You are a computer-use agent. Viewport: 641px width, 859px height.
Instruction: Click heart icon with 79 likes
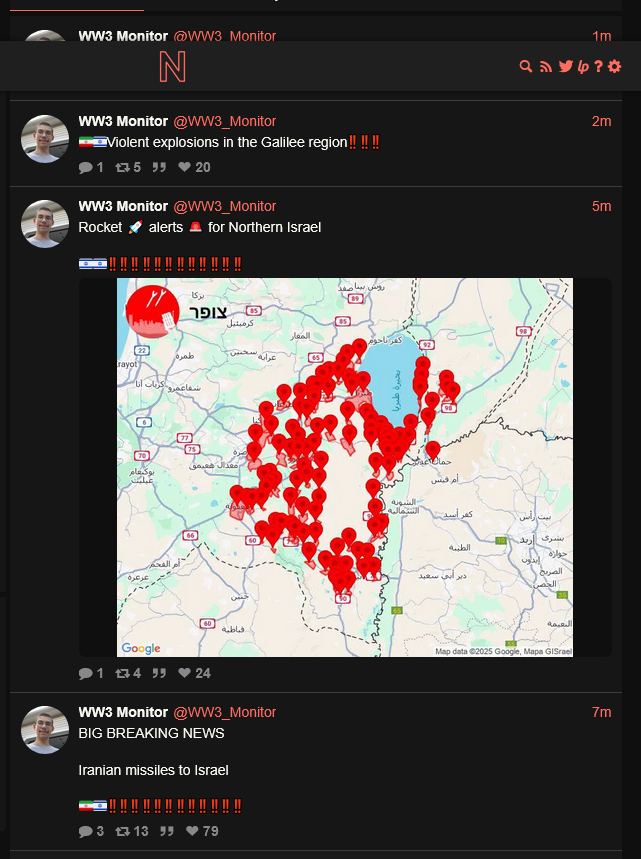192,831
